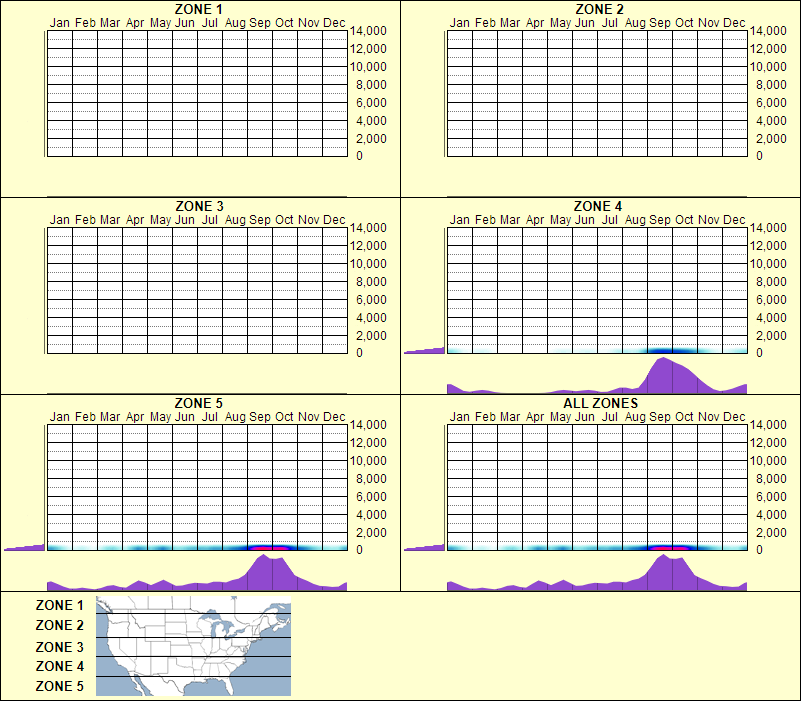Click 6,000 axis value in ALL ZONES
This screenshot has height=701, width=801.
[771, 497]
